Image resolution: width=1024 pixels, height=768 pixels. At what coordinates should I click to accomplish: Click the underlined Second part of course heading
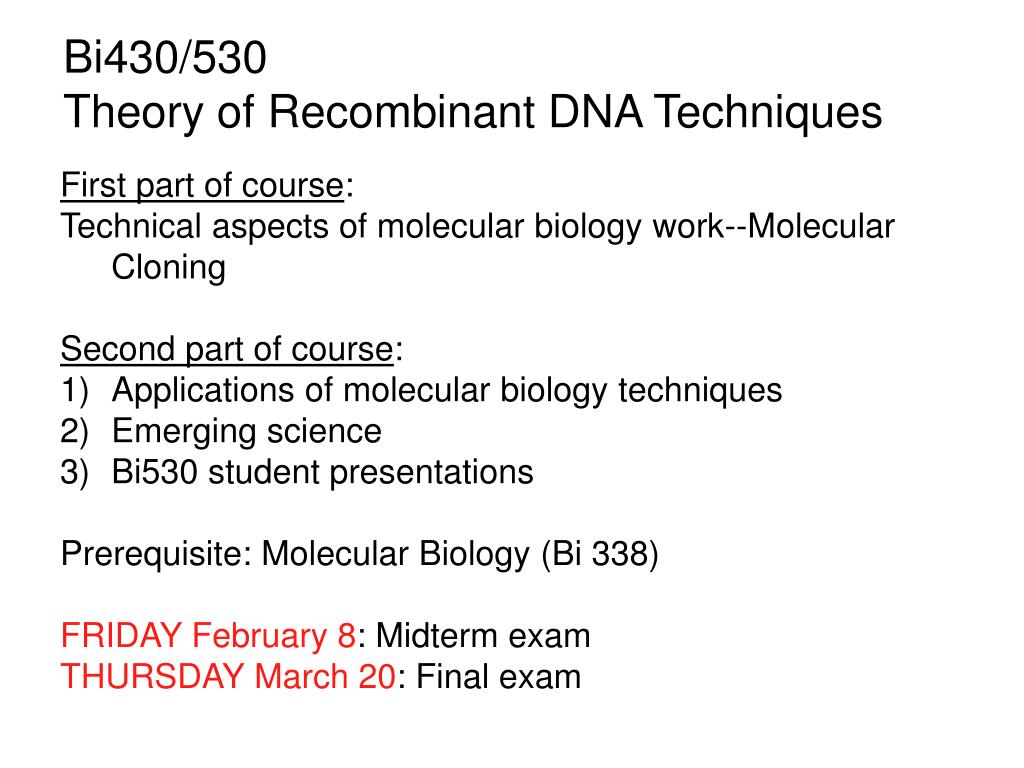pyautogui.click(x=227, y=349)
